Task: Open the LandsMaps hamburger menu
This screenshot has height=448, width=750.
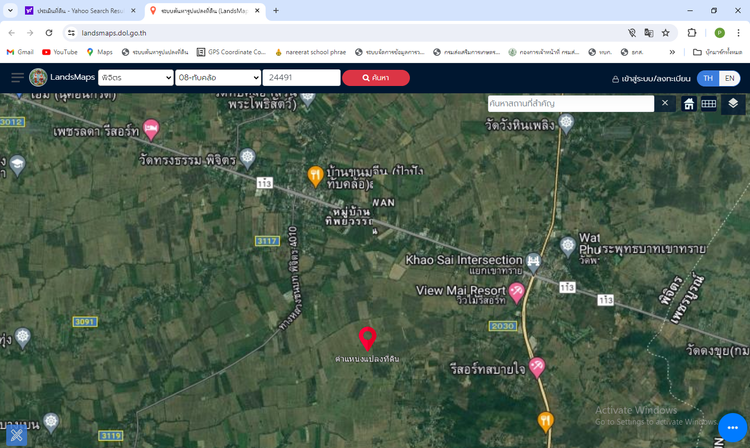Action: point(17,78)
